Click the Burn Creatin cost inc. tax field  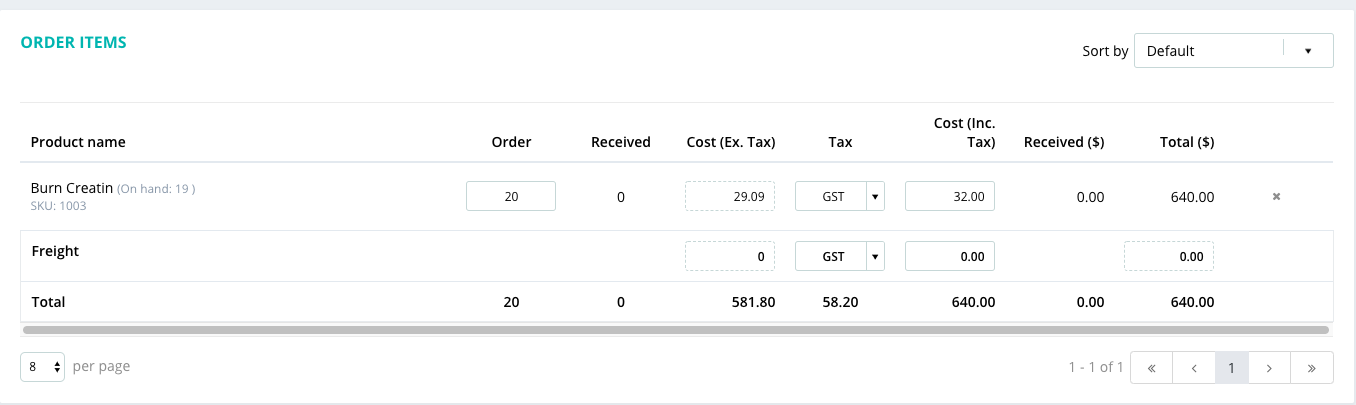950,197
